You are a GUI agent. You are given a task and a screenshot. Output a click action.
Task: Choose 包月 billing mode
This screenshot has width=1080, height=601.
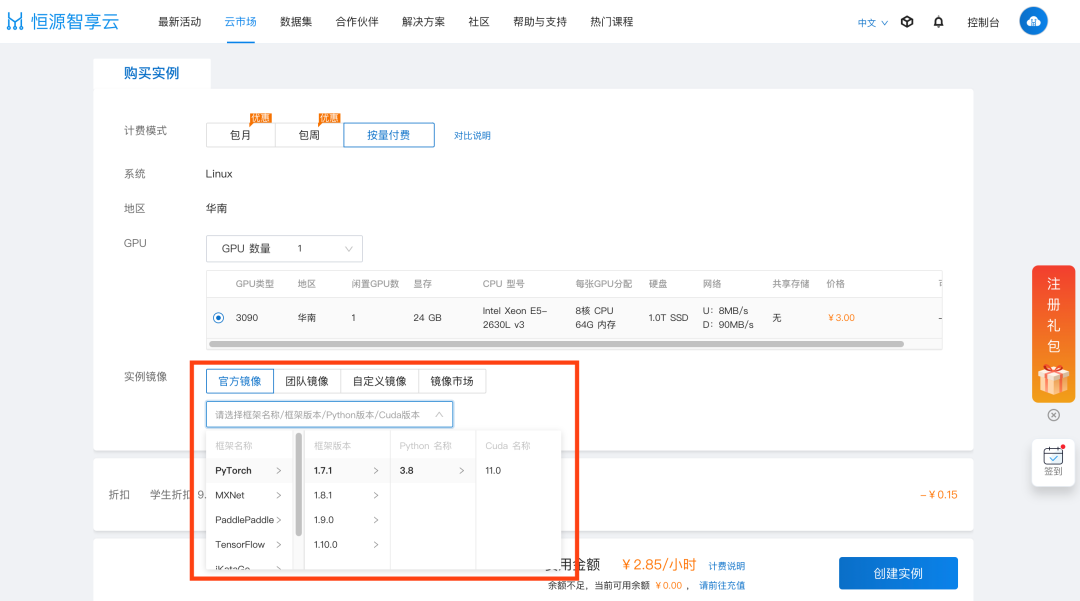240,135
